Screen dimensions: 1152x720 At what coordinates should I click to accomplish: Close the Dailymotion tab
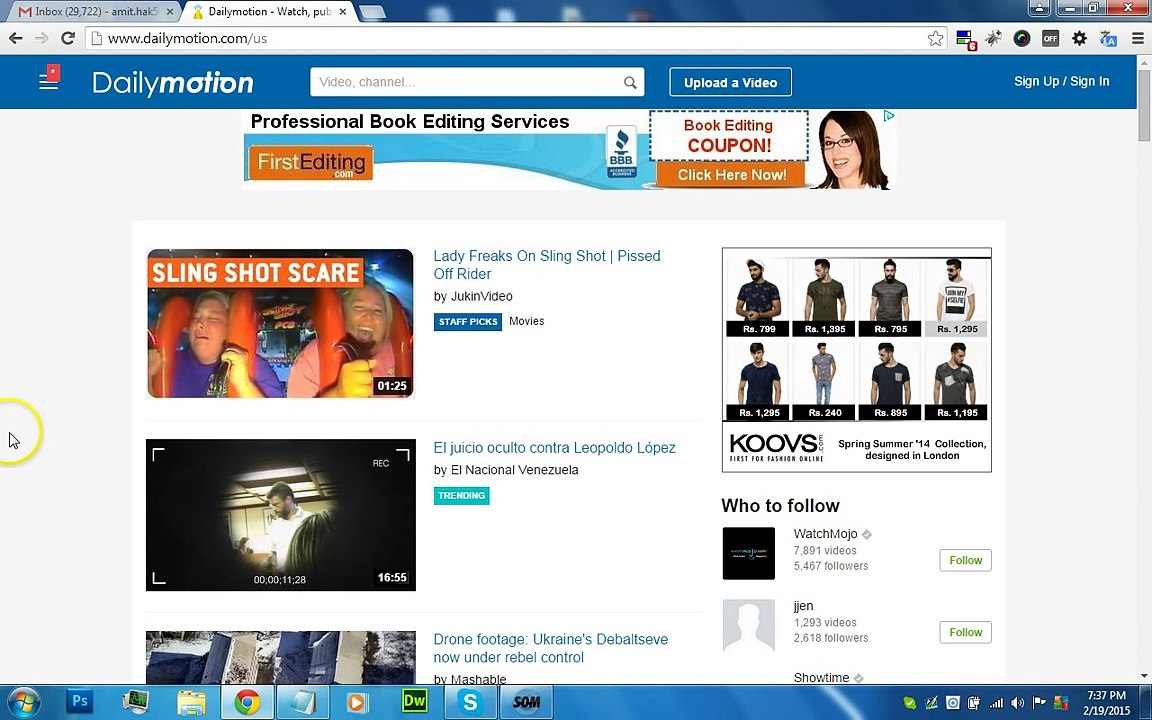pyautogui.click(x=342, y=12)
